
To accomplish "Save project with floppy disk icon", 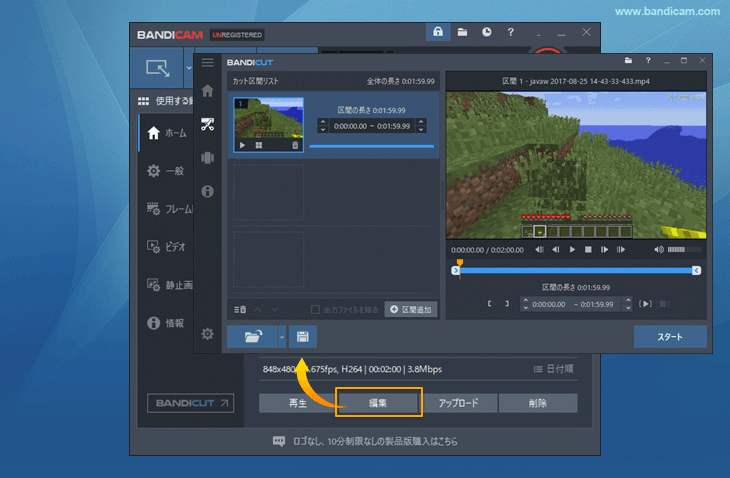I will (303, 337).
